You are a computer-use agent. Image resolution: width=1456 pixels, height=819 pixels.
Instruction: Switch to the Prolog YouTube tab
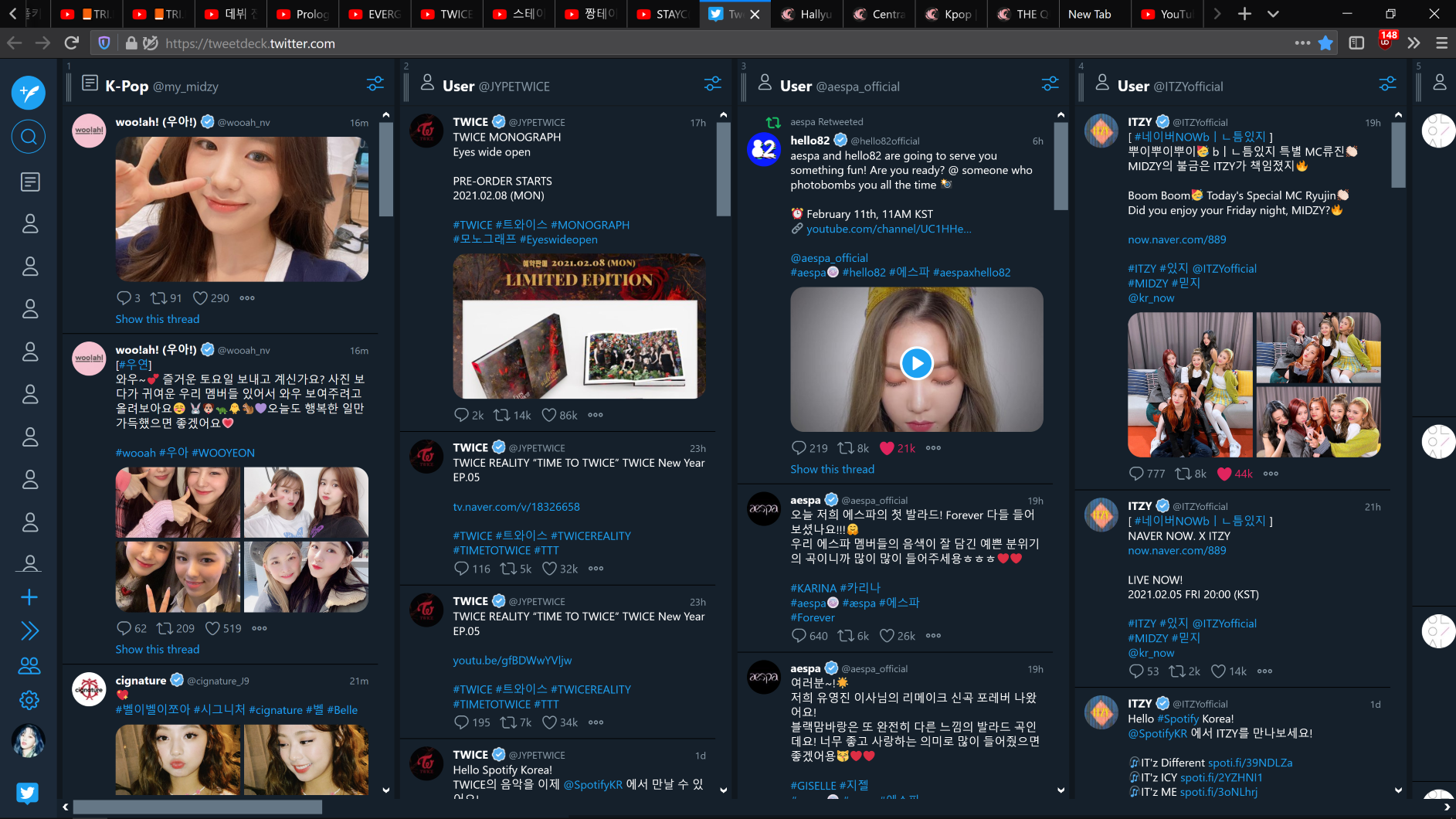point(303,14)
